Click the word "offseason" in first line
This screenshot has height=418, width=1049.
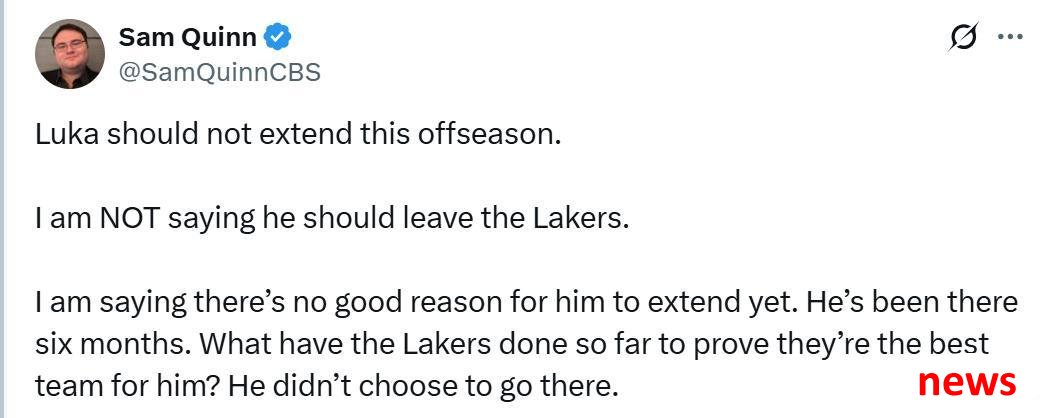[x=488, y=135]
